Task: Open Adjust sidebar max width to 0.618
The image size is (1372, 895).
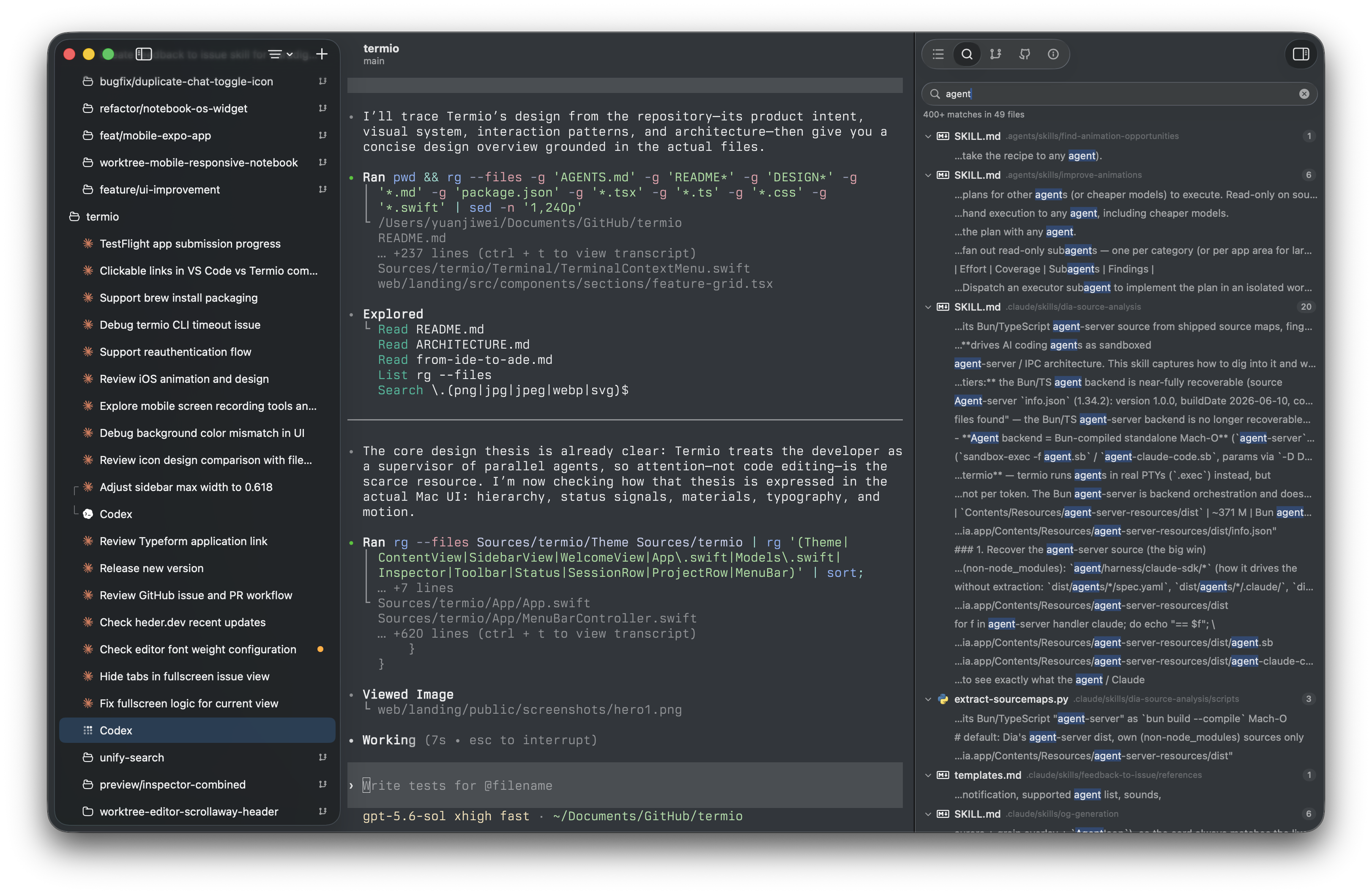Action: click(197, 487)
